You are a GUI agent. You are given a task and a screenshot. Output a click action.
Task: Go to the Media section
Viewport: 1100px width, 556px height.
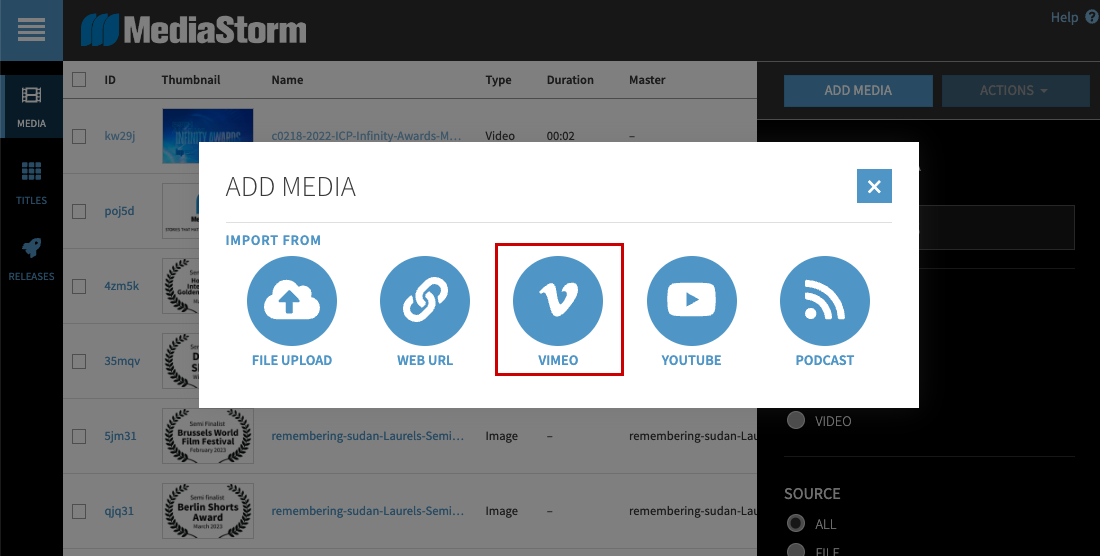[32, 107]
